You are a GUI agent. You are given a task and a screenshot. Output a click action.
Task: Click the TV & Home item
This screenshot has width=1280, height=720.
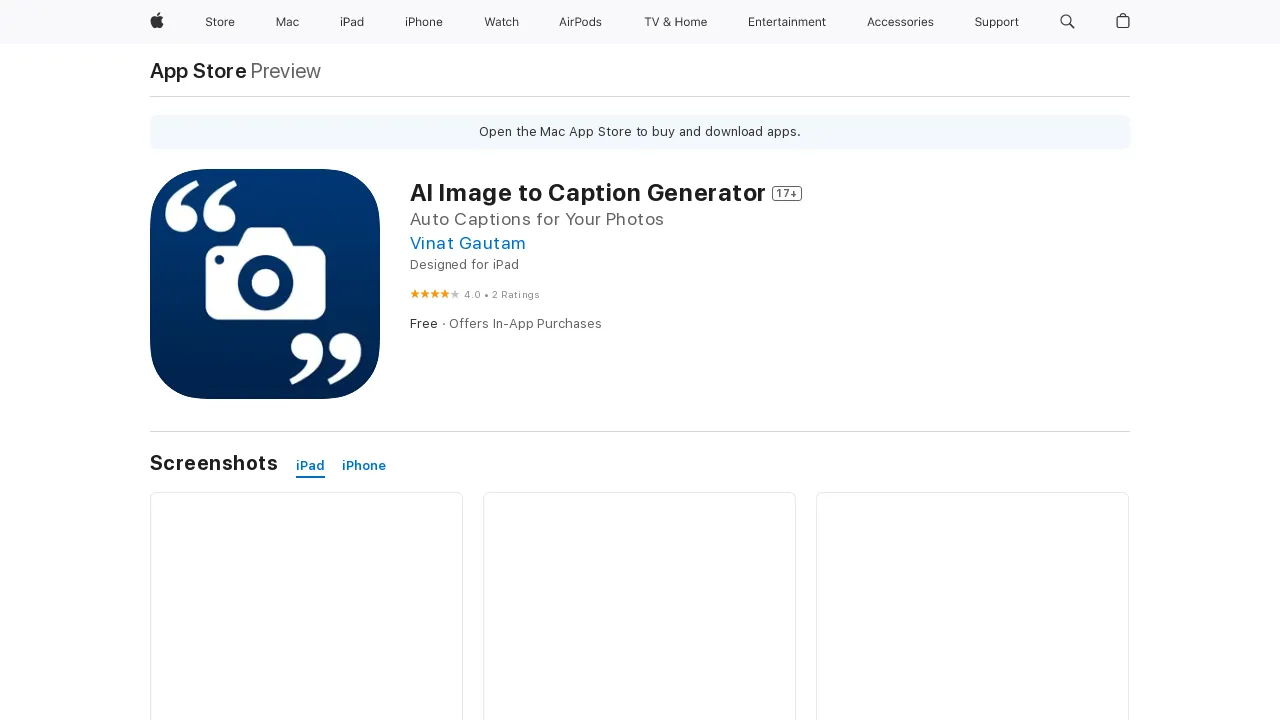(675, 21)
